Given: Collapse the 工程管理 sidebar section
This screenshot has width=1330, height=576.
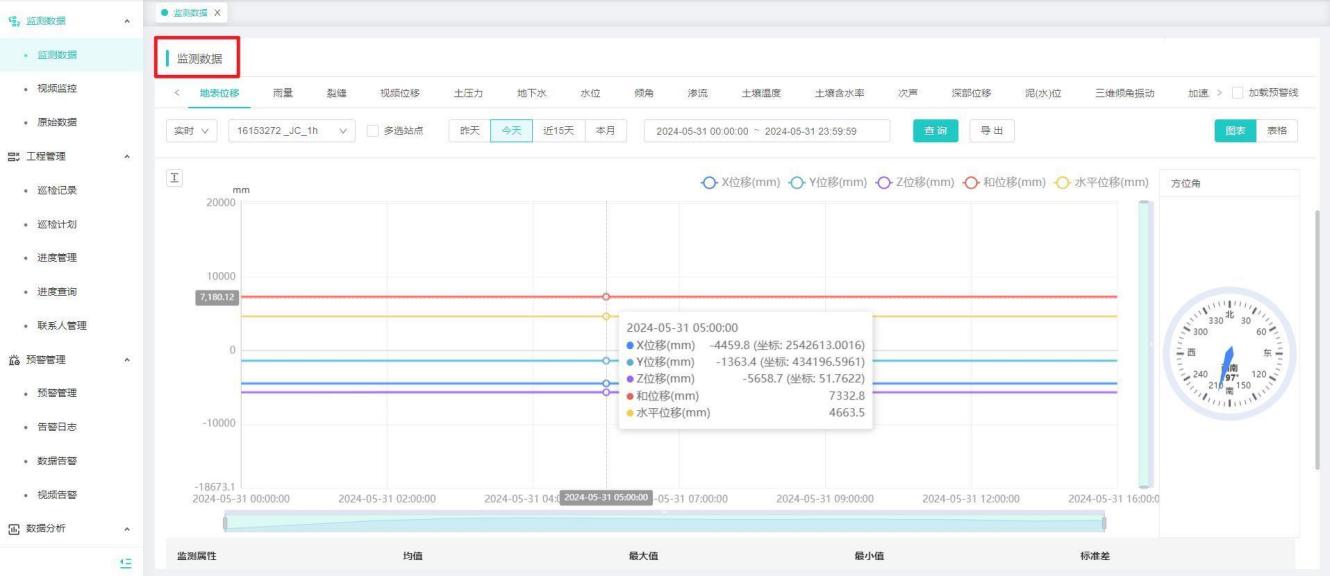Looking at the screenshot, I should (126, 156).
